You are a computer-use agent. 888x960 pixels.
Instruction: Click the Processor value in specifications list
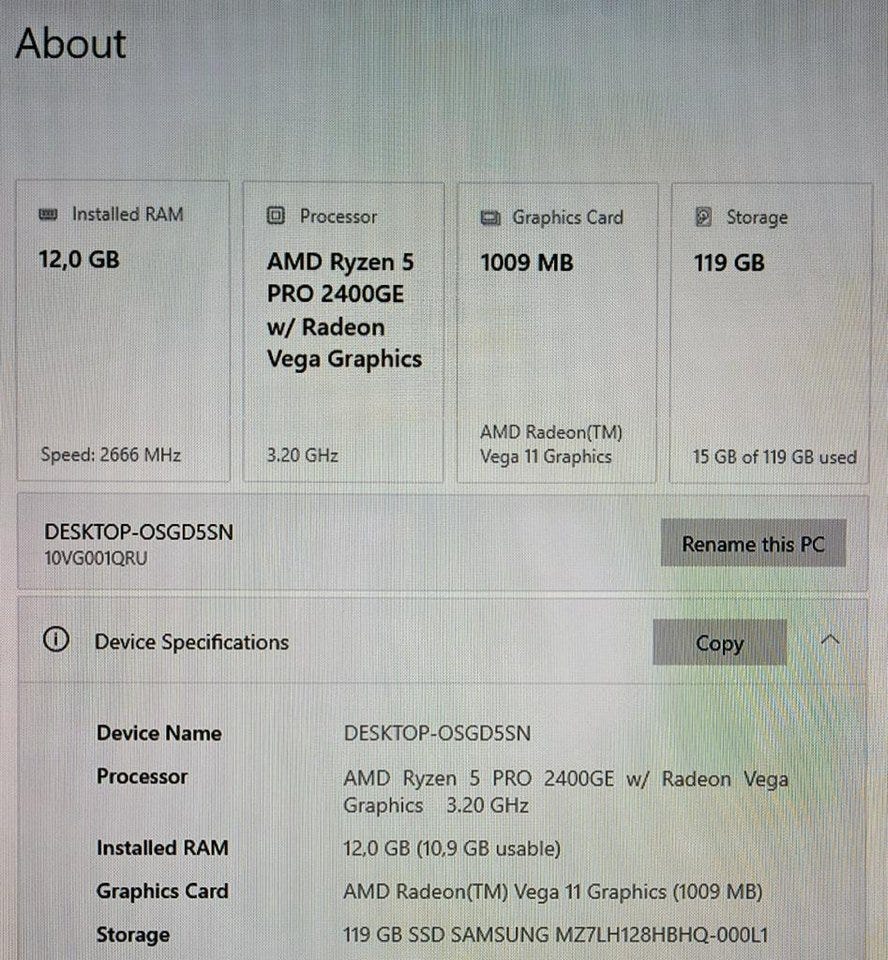coord(565,792)
